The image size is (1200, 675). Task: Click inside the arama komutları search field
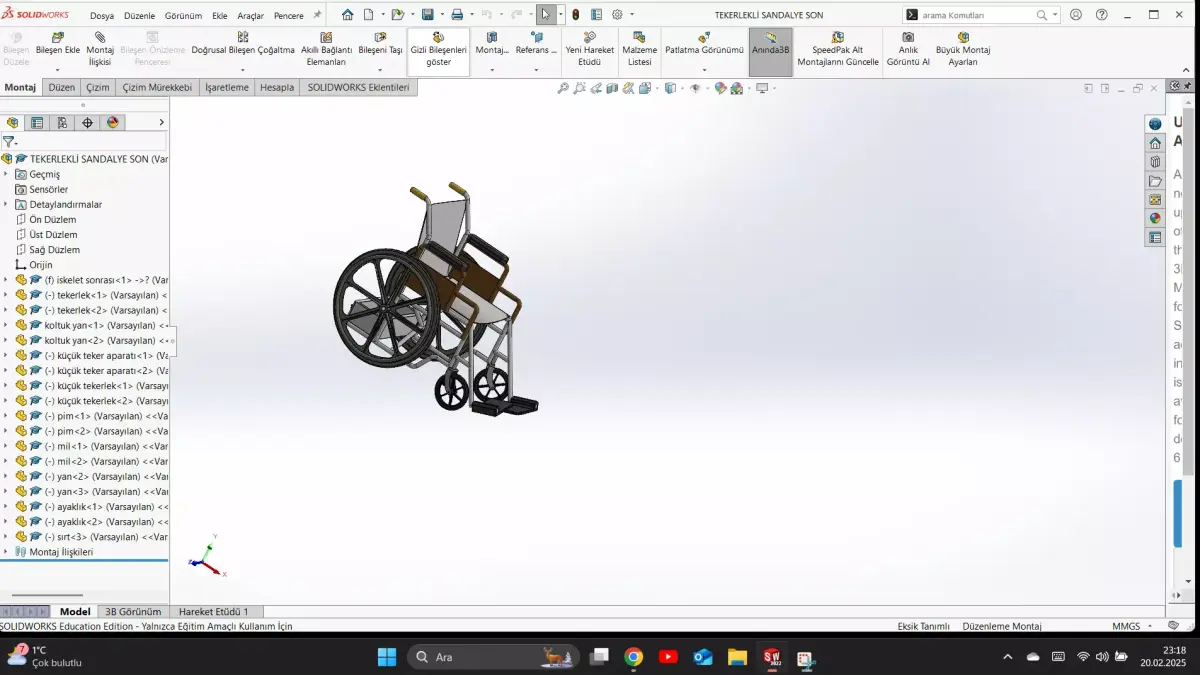pyautogui.click(x=975, y=14)
